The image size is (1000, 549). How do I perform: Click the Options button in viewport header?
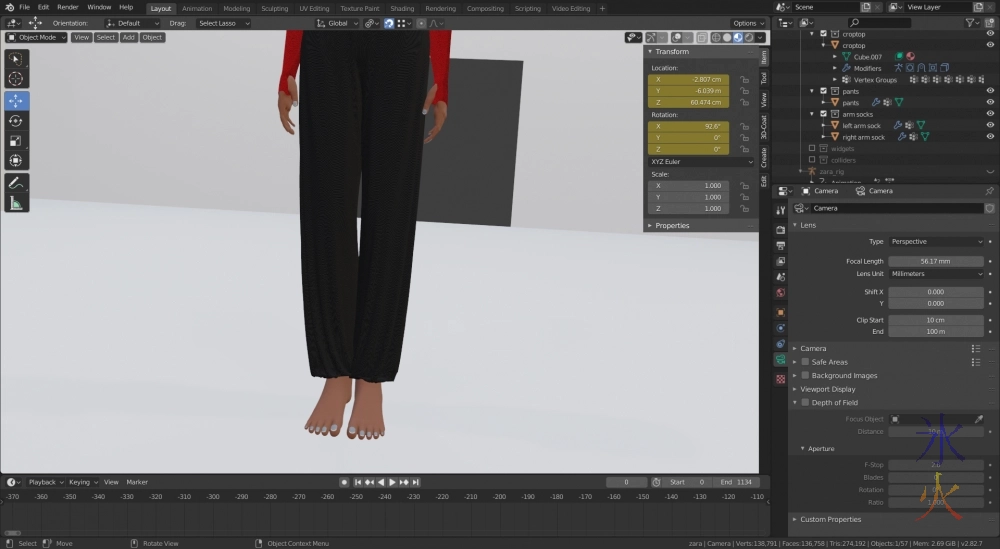pos(747,23)
